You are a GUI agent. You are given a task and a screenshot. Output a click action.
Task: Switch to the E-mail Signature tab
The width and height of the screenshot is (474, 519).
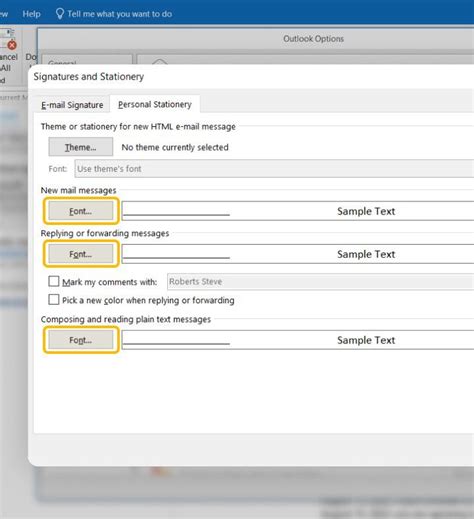[72, 105]
